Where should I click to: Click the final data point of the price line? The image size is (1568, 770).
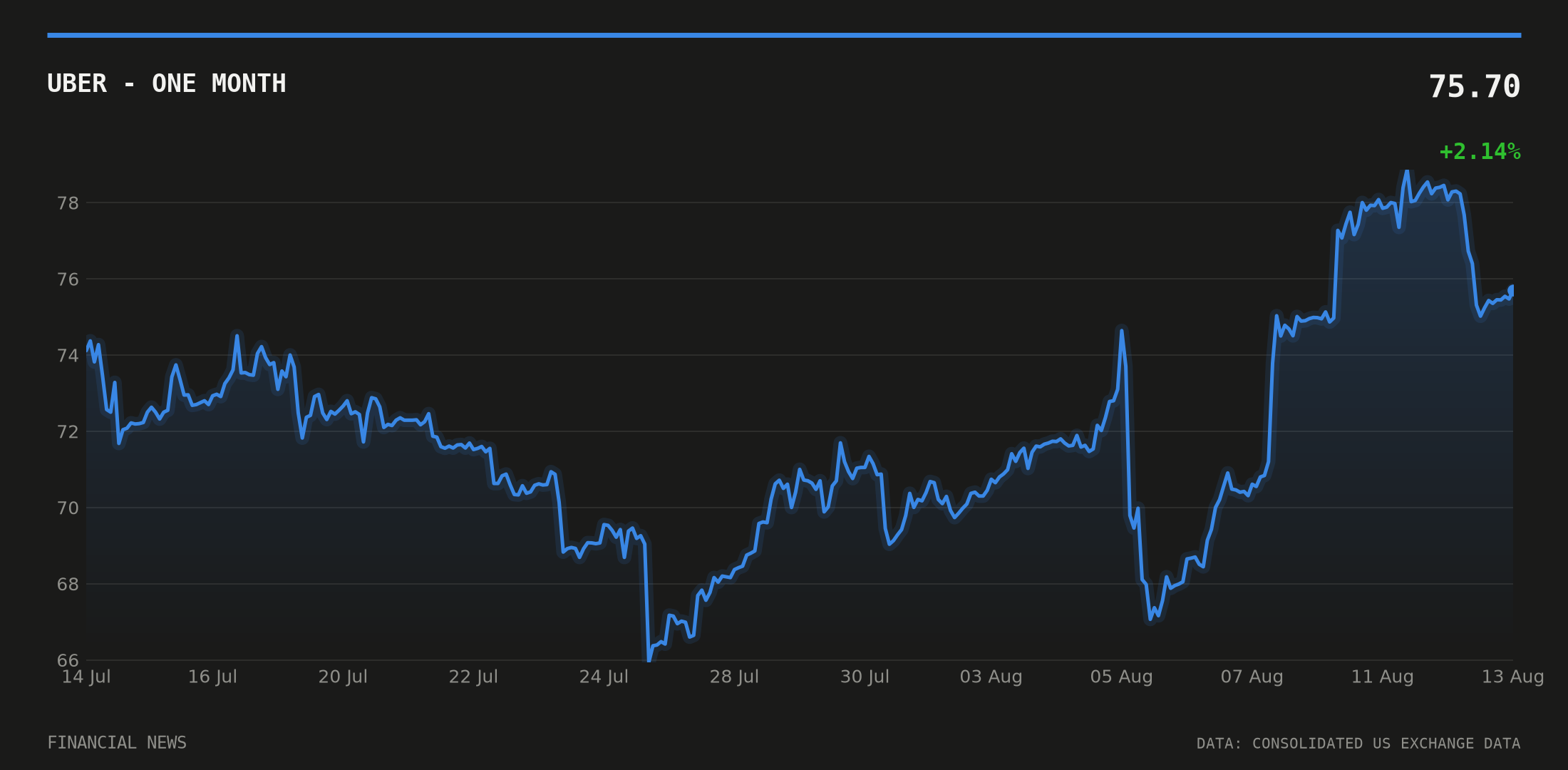click(x=1512, y=289)
